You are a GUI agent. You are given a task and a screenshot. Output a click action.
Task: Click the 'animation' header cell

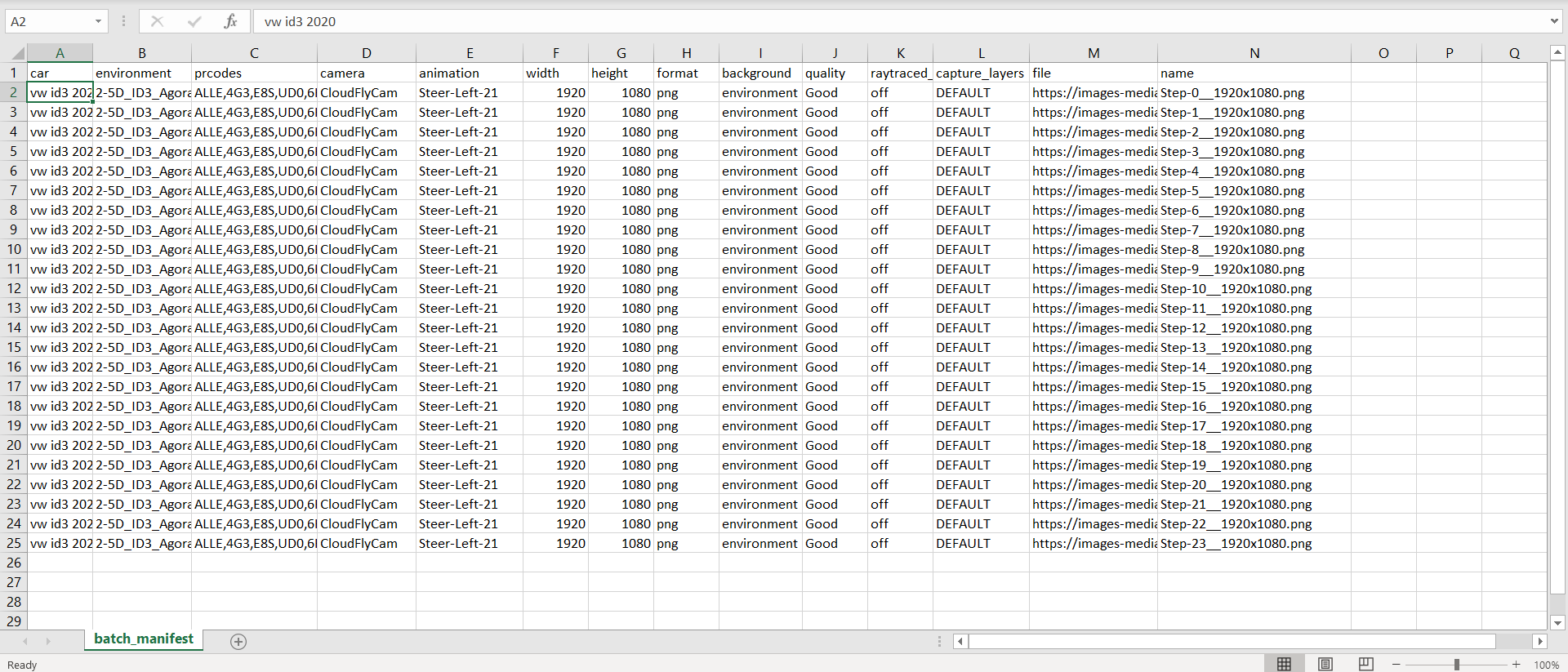pos(470,73)
